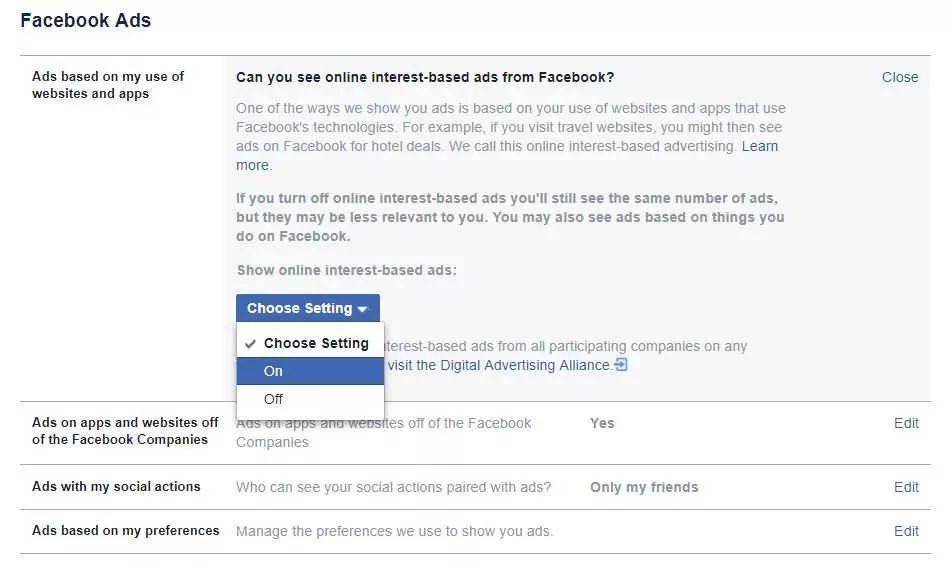
Task: Click the Ads based on my use of websites label
Action: pyautogui.click(x=108, y=85)
